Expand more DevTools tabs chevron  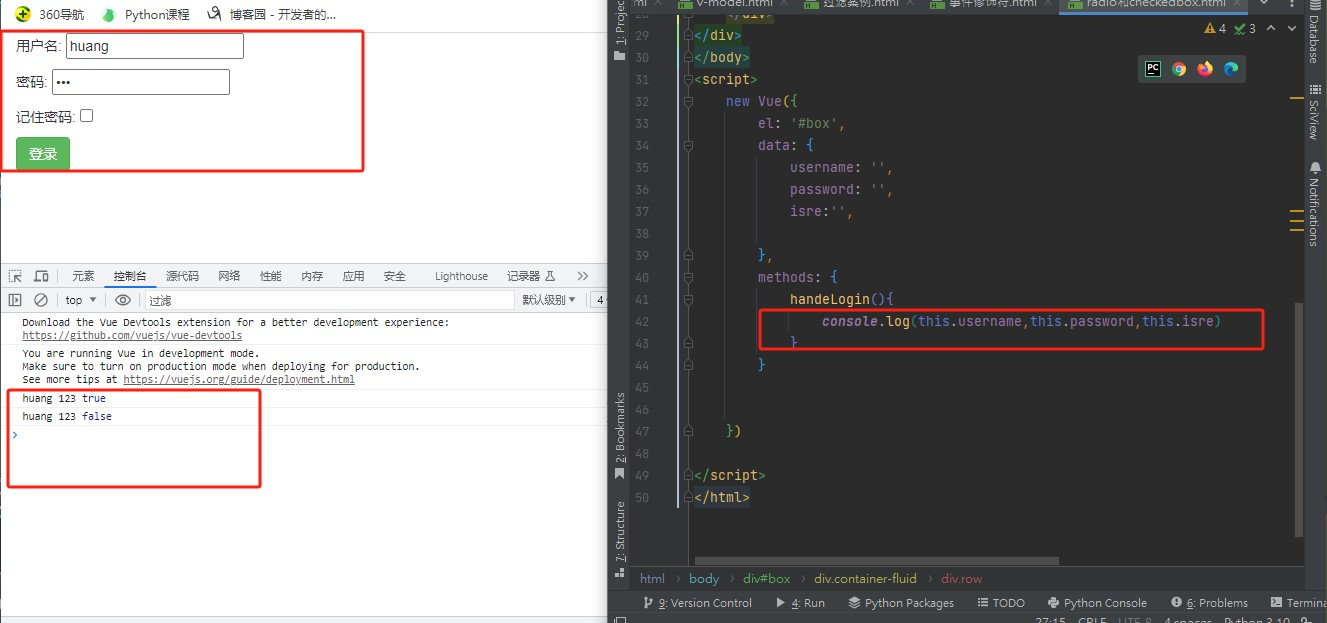coord(583,276)
